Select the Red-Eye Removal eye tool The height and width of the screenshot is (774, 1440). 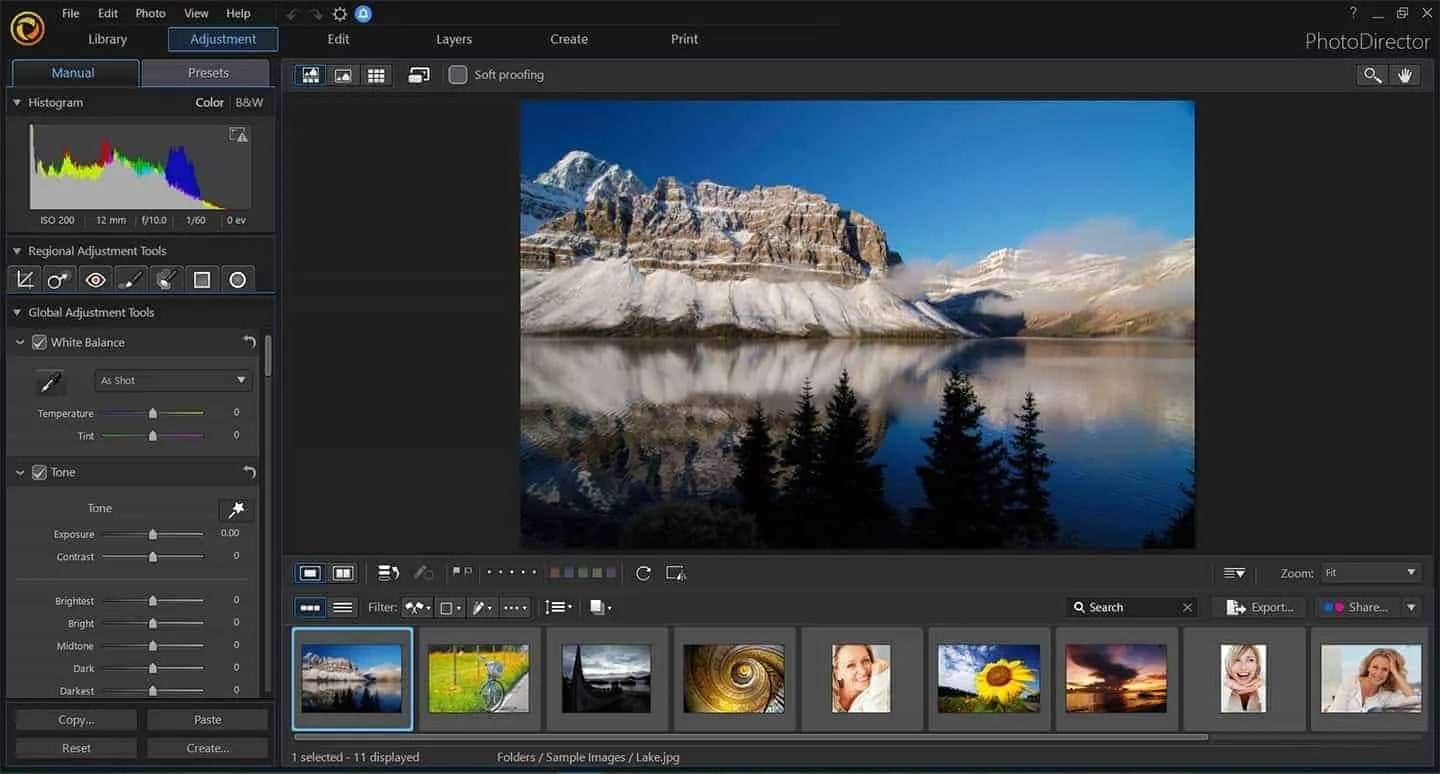[95, 280]
